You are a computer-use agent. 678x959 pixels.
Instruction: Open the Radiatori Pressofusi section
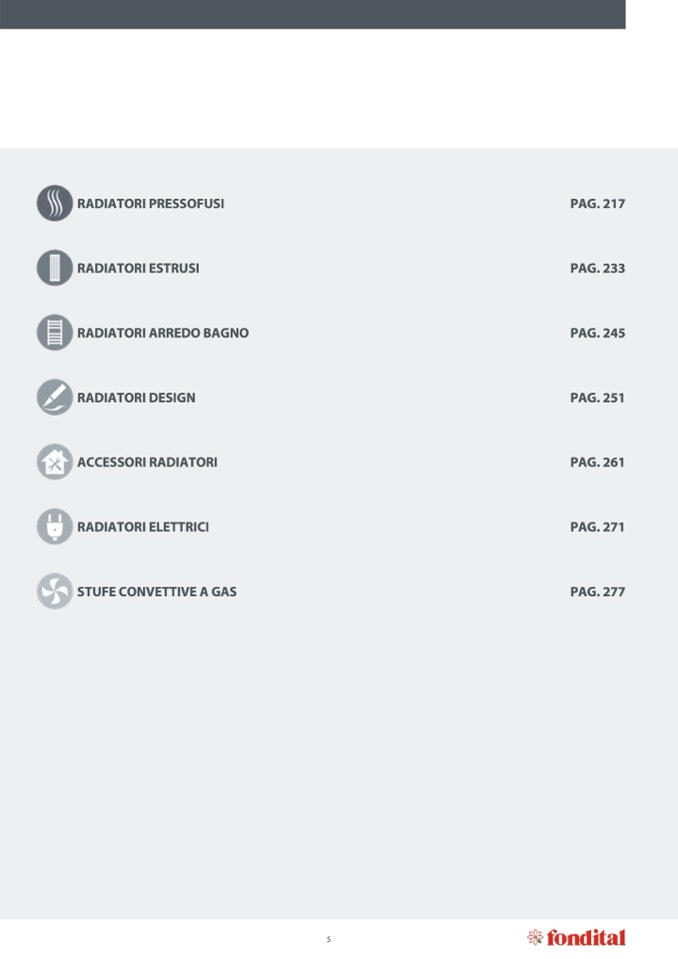tap(150, 204)
